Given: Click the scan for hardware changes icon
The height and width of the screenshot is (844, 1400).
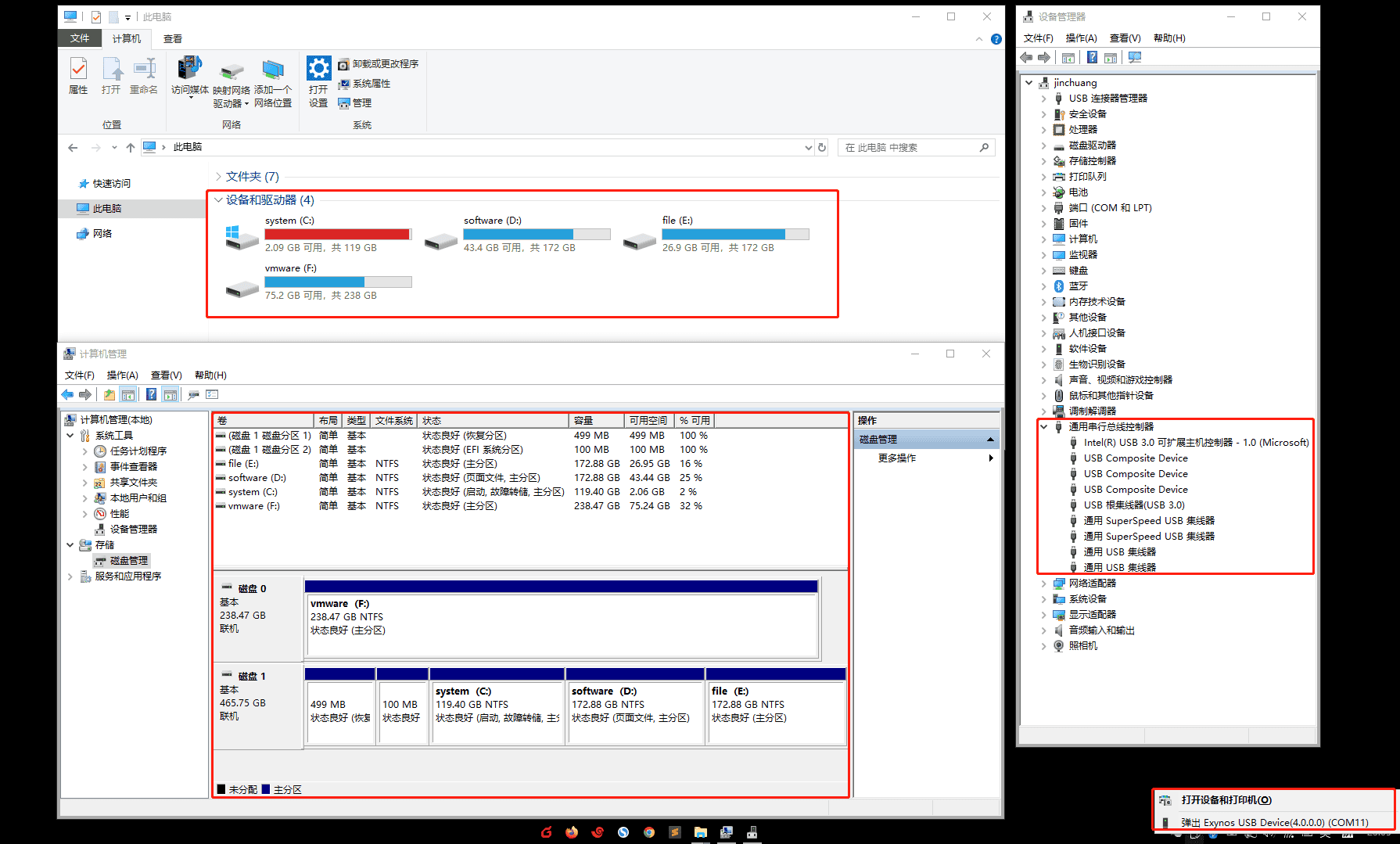Looking at the screenshot, I should click(x=1135, y=58).
